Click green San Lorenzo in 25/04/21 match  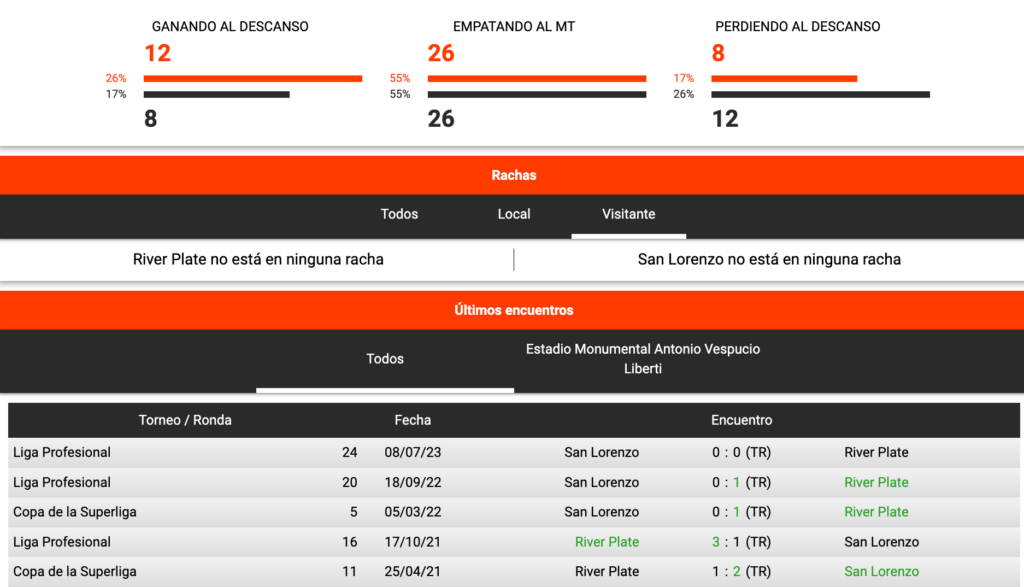click(881, 572)
